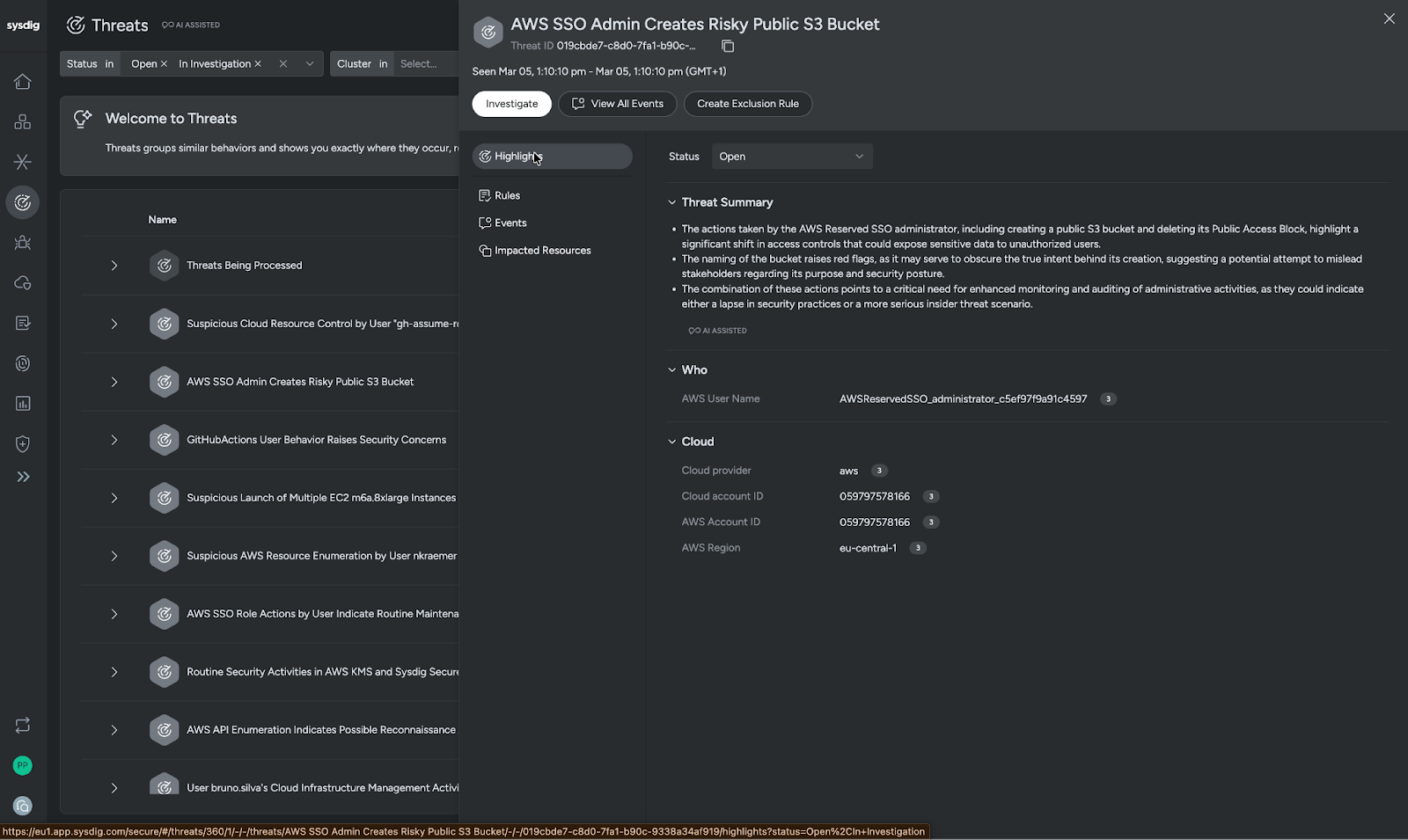The image size is (1408, 840).
Task: Open the PP user avatar
Action: click(23, 765)
